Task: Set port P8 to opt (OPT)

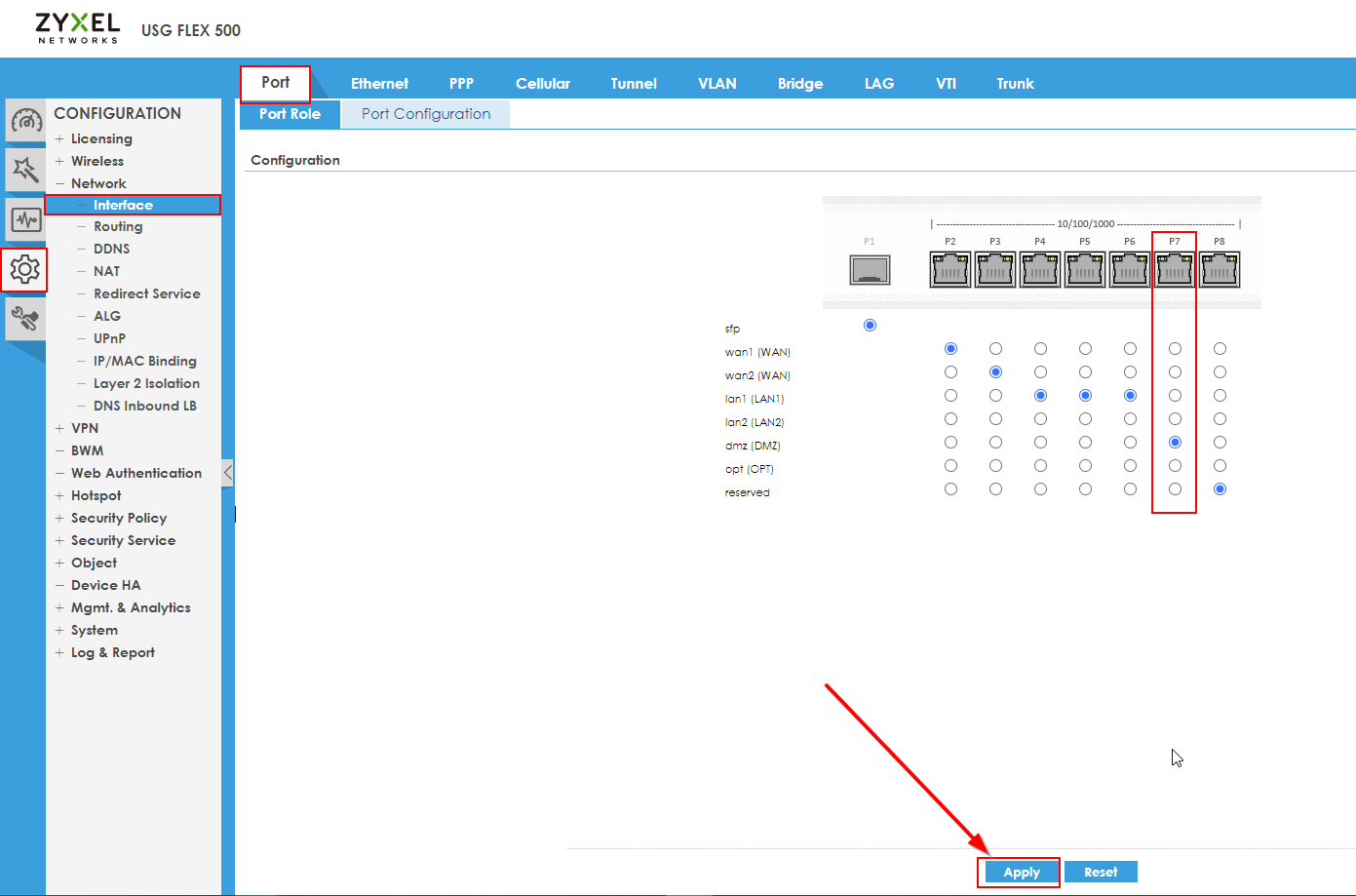Action: tap(1220, 466)
